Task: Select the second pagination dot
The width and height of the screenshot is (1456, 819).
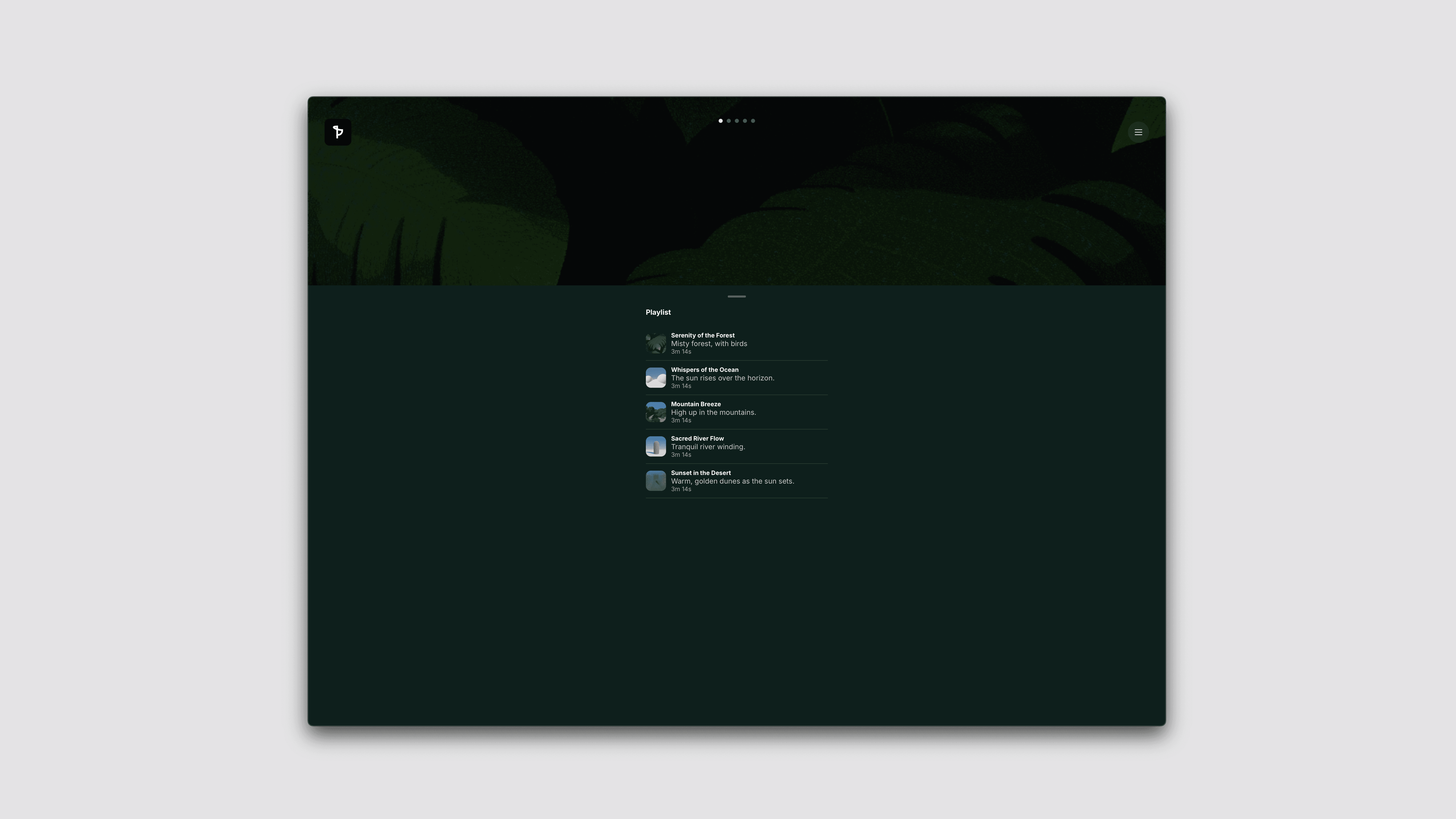Action: [x=729, y=121]
